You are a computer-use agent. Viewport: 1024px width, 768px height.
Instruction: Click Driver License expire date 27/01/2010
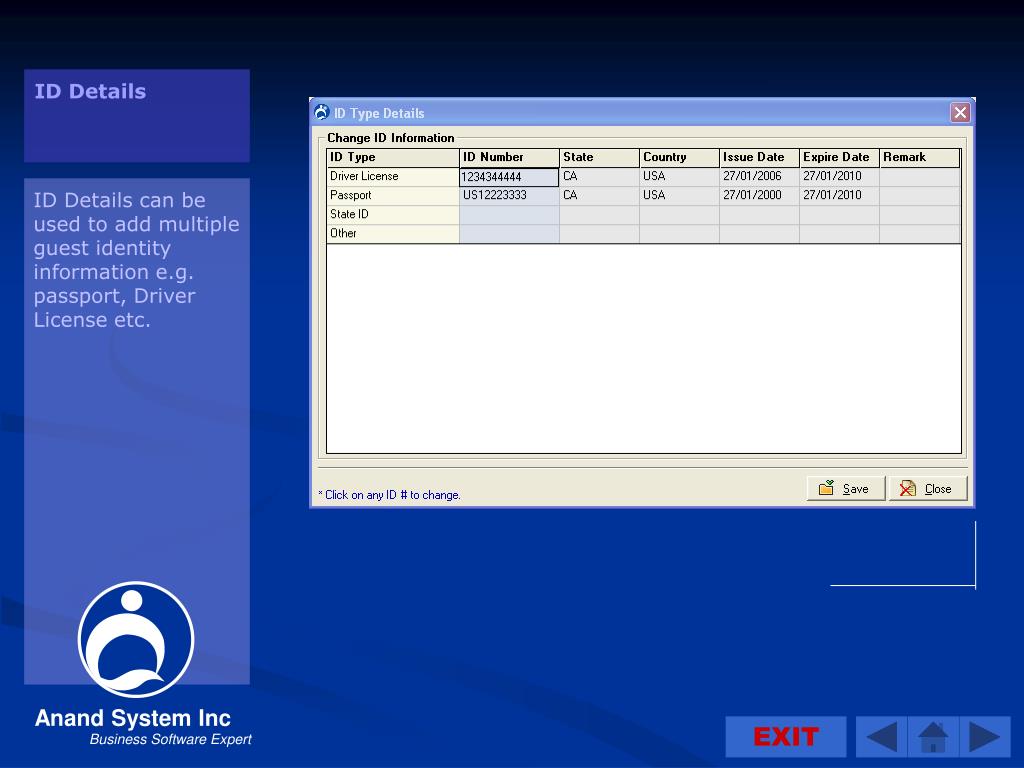pyautogui.click(x=839, y=176)
